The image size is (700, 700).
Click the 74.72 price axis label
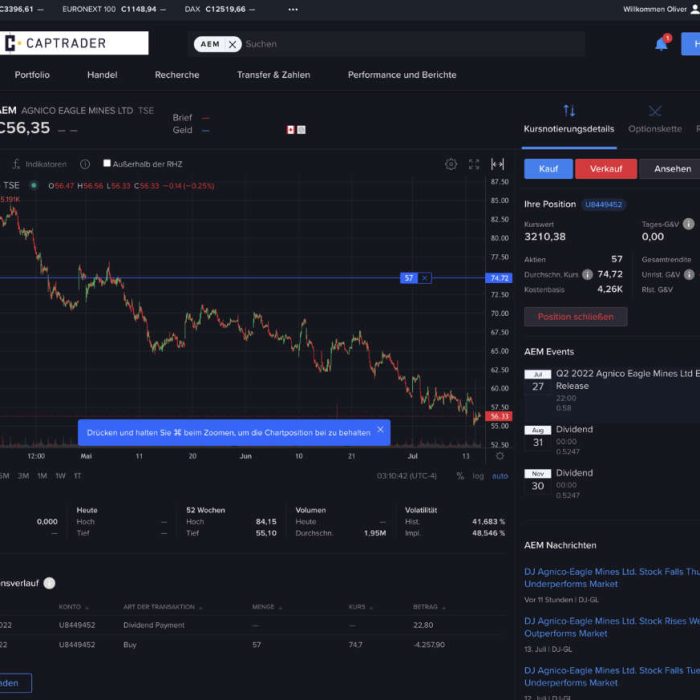499,278
